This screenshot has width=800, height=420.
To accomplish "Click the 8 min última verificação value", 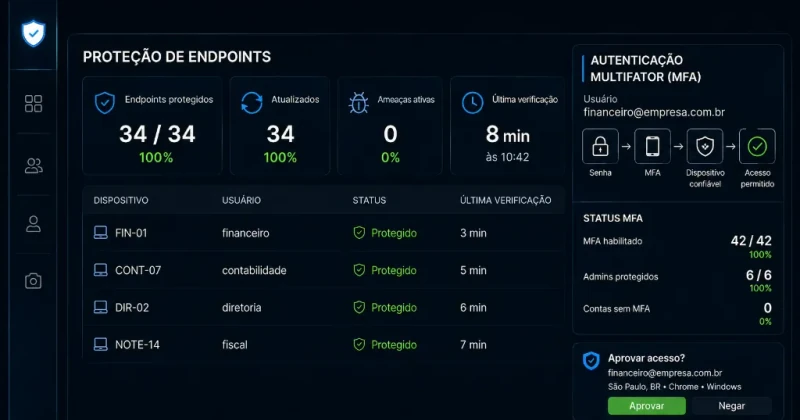I will click(508, 135).
